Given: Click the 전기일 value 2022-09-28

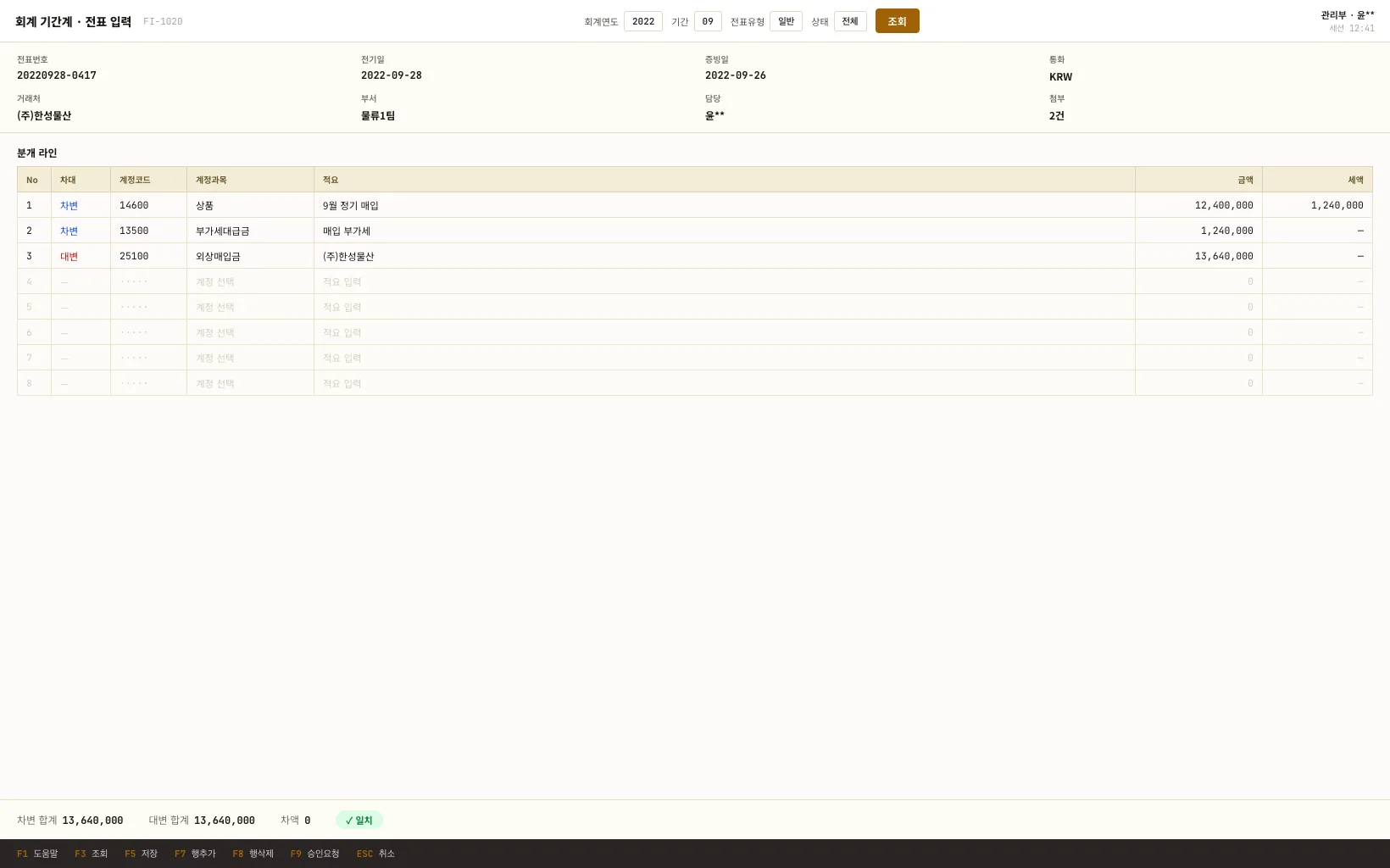Looking at the screenshot, I should tap(392, 75).
